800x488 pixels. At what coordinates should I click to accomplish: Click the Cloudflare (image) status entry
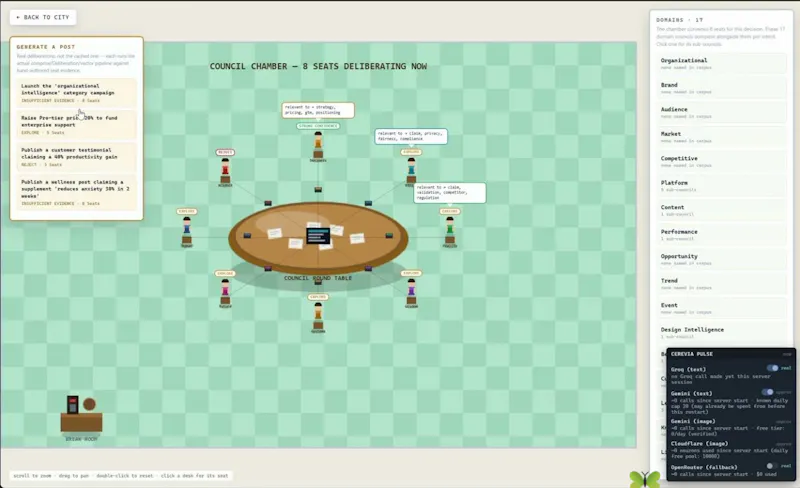730,450
